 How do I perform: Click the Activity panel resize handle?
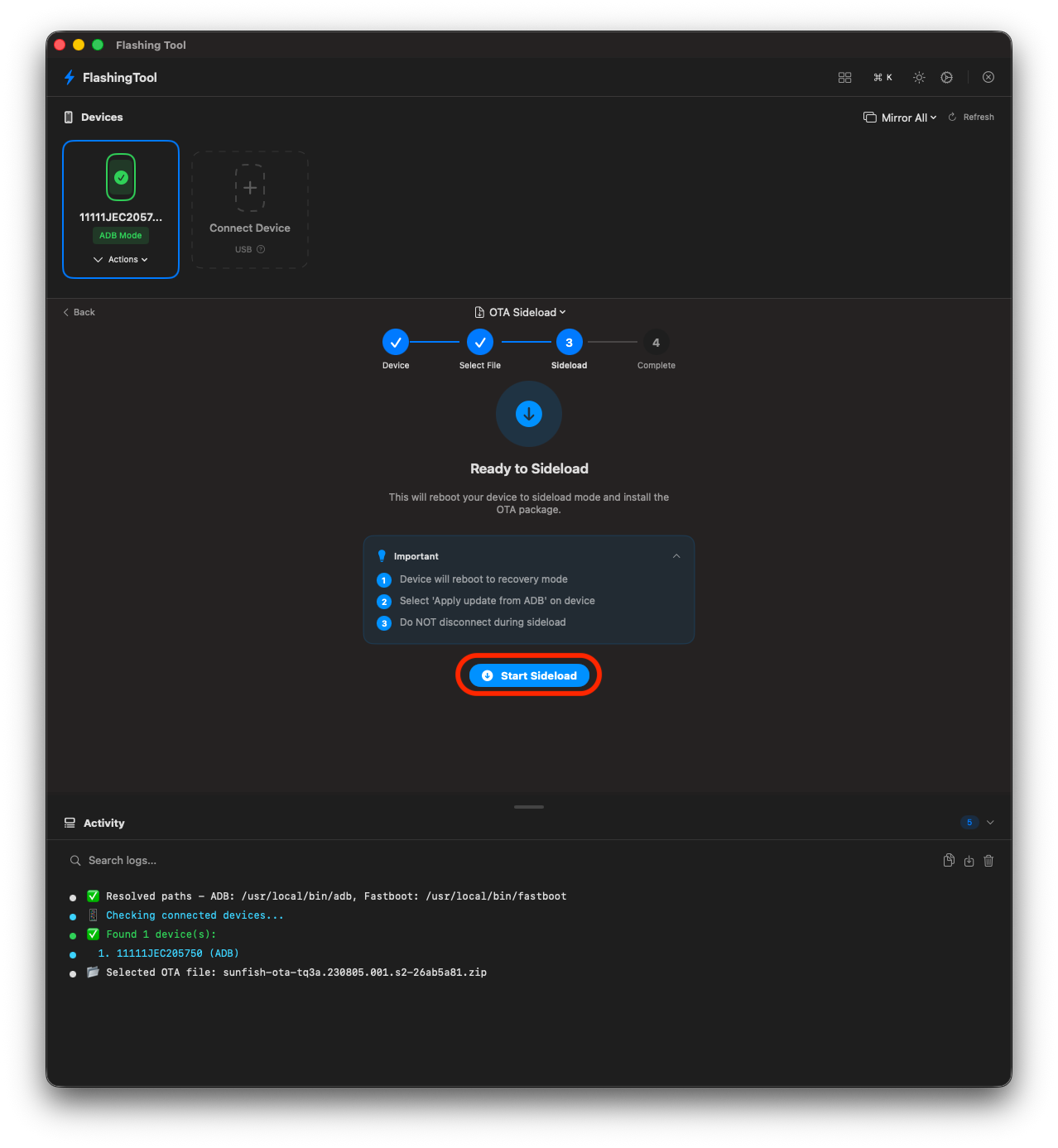(x=529, y=807)
